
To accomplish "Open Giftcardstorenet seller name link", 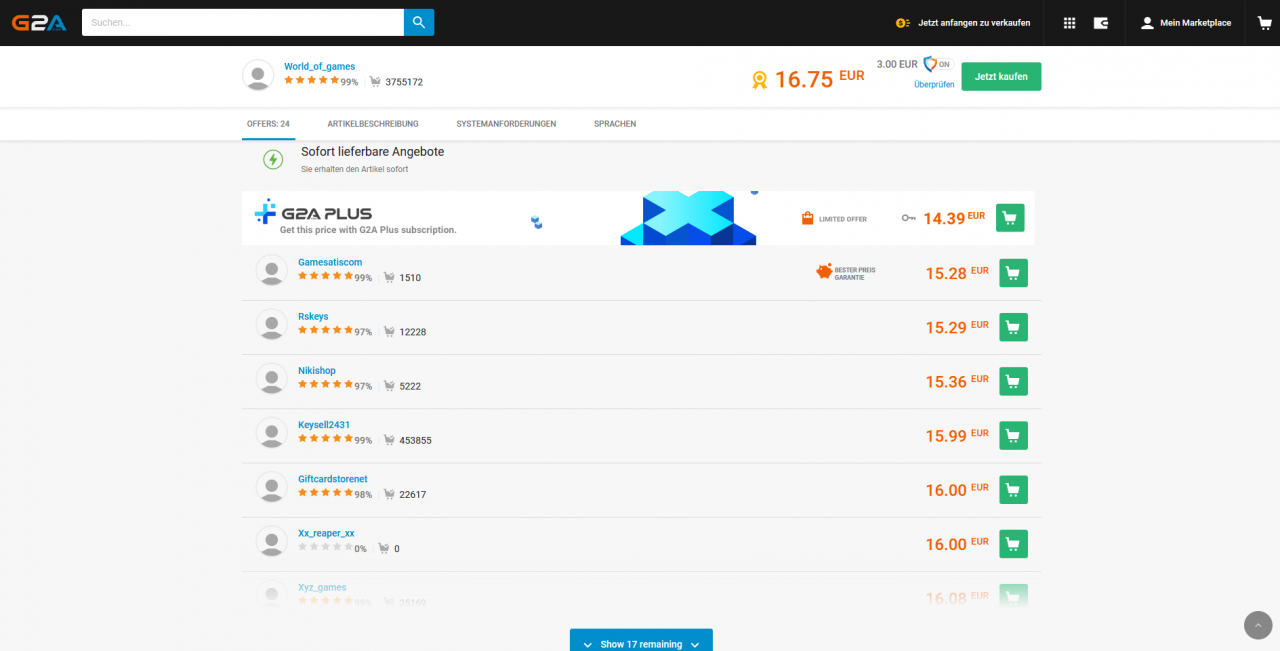I will point(333,479).
